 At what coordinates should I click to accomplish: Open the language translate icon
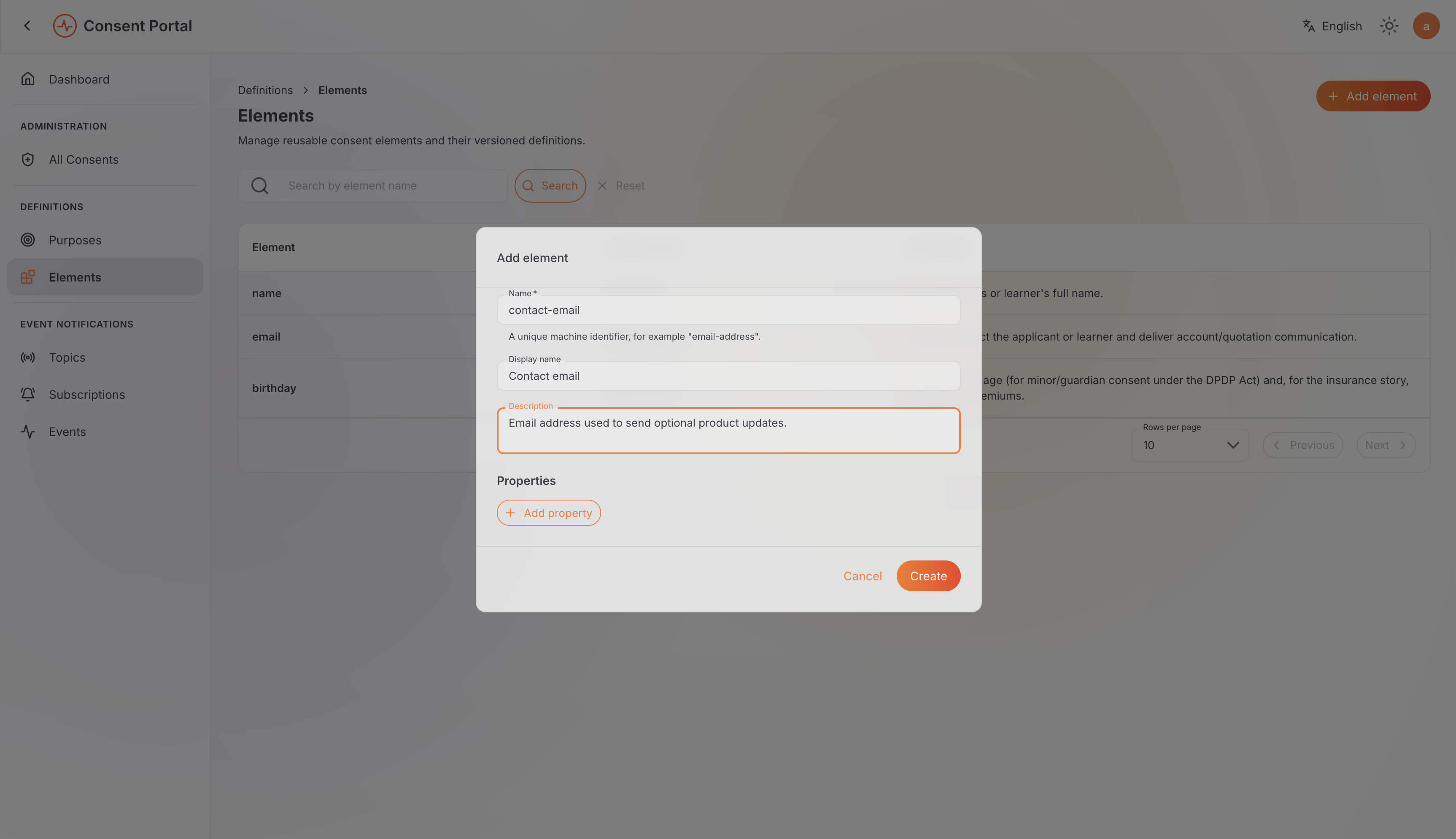(1309, 26)
